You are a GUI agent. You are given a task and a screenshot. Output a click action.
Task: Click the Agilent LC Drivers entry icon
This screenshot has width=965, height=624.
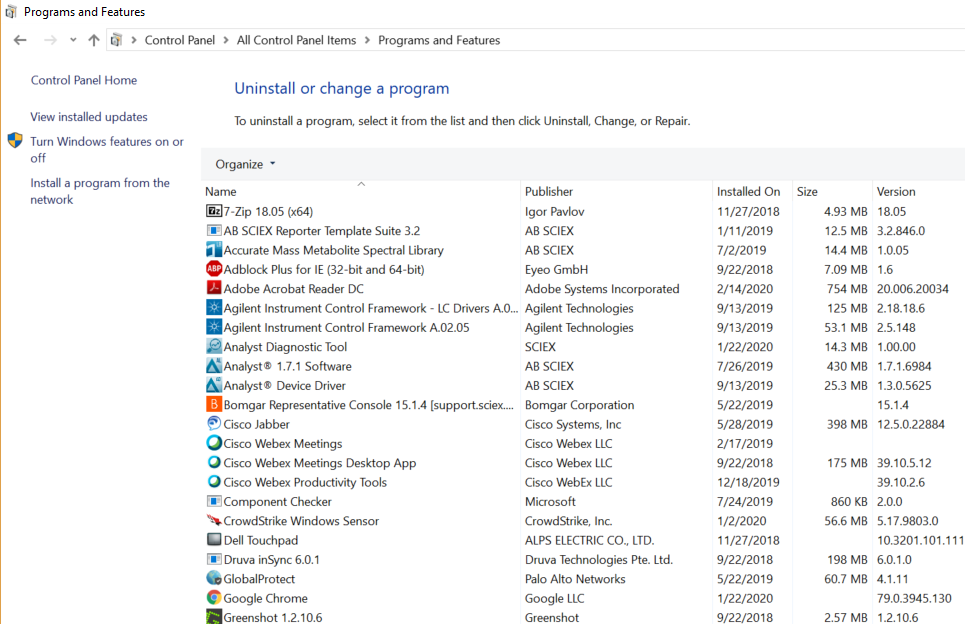click(x=214, y=308)
